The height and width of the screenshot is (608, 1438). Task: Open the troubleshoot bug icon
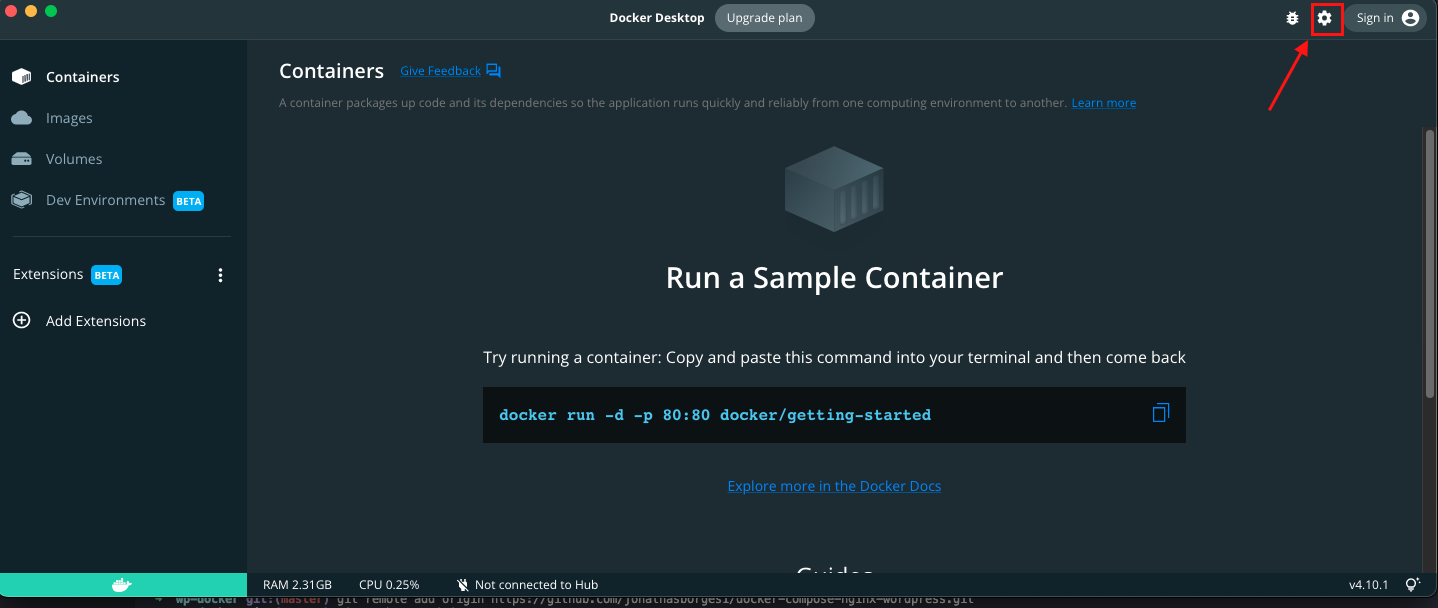click(1292, 18)
